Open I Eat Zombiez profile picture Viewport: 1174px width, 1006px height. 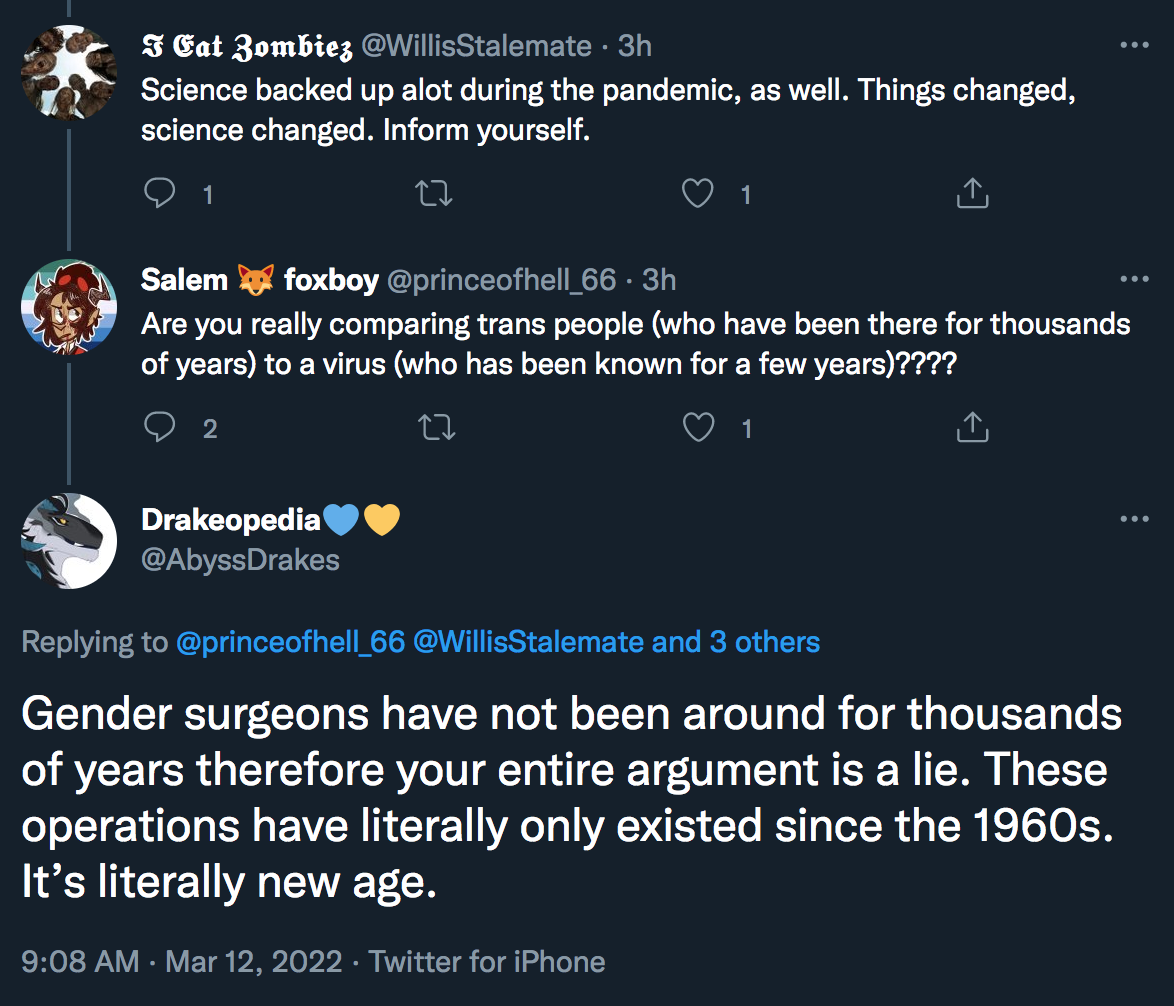[x=69, y=73]
